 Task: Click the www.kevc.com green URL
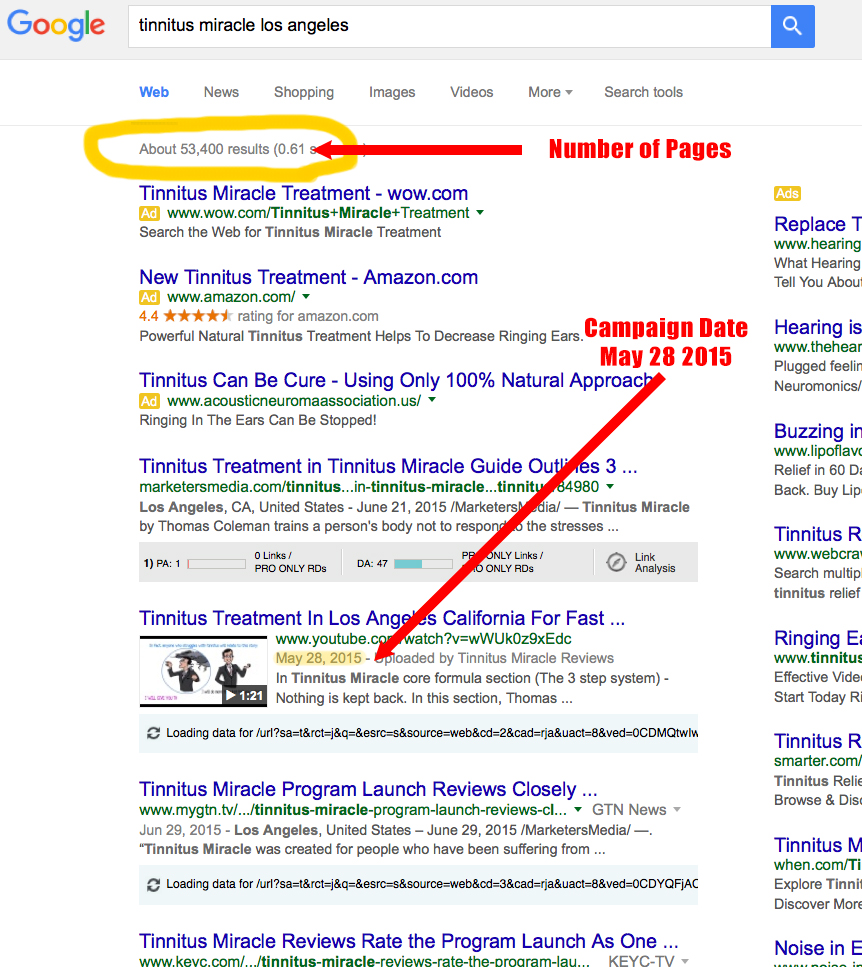[364, 961]
